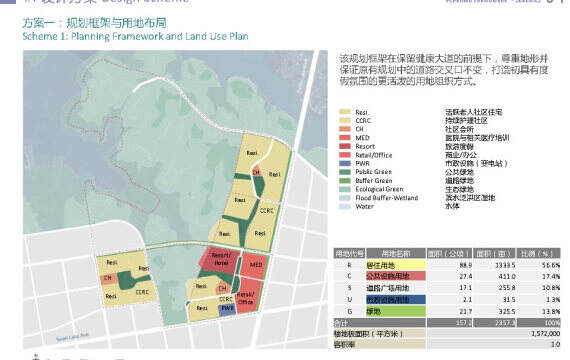Click legend text "洪水泛洪区湿地"
This screenshot has height=360, width=570.
470,198
